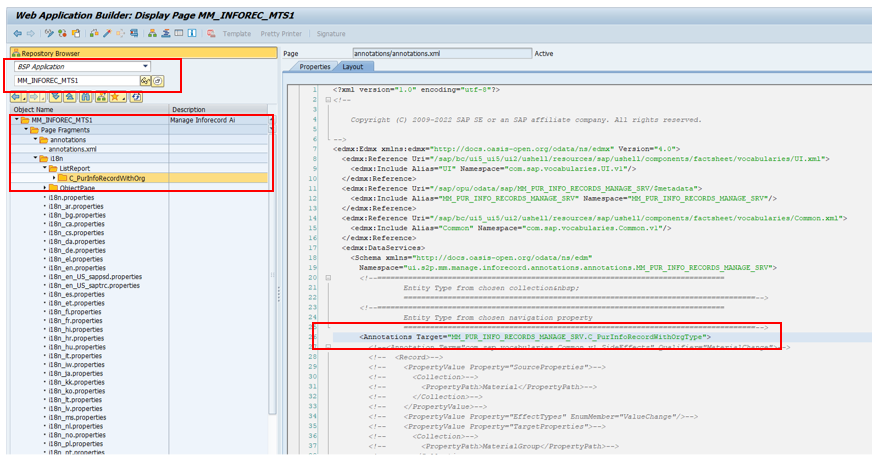Screen dimensions: 879x456
Task: Click the application name field MM_INFOREC_MTS1
Action: (x=77, y=81)
